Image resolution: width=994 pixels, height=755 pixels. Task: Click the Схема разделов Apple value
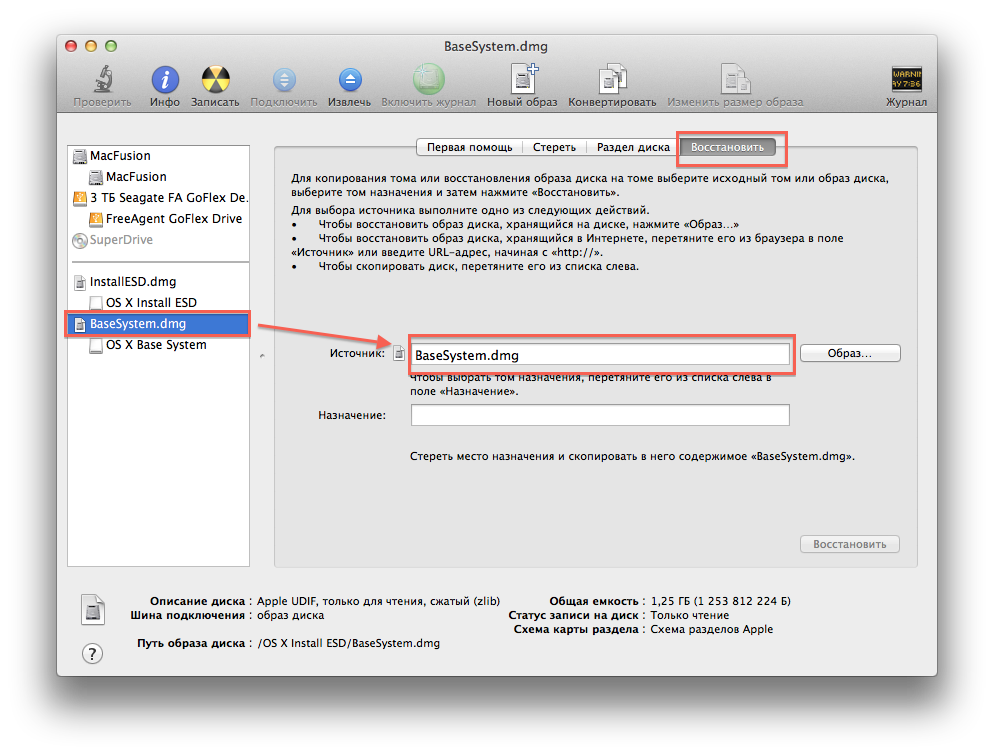click(x=711, y=629)
